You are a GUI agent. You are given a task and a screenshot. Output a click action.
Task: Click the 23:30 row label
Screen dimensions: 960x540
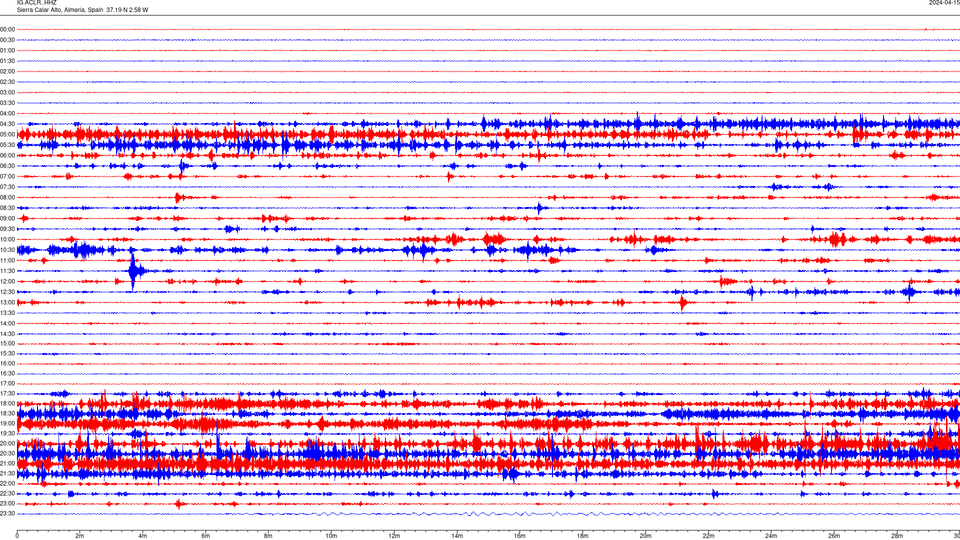7,514
